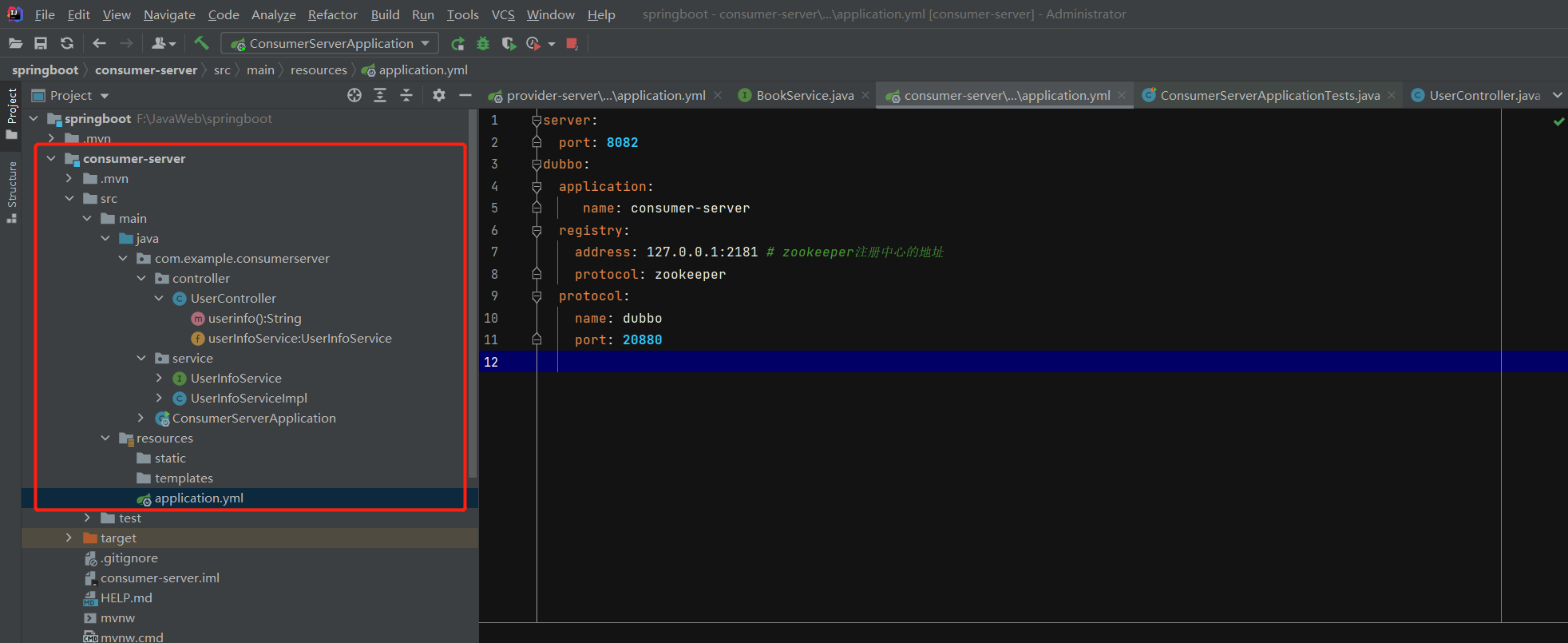1568x643 pixels.
Task: Select UserController class in tree
Action: pyautogui.click(x=233, y=298)
